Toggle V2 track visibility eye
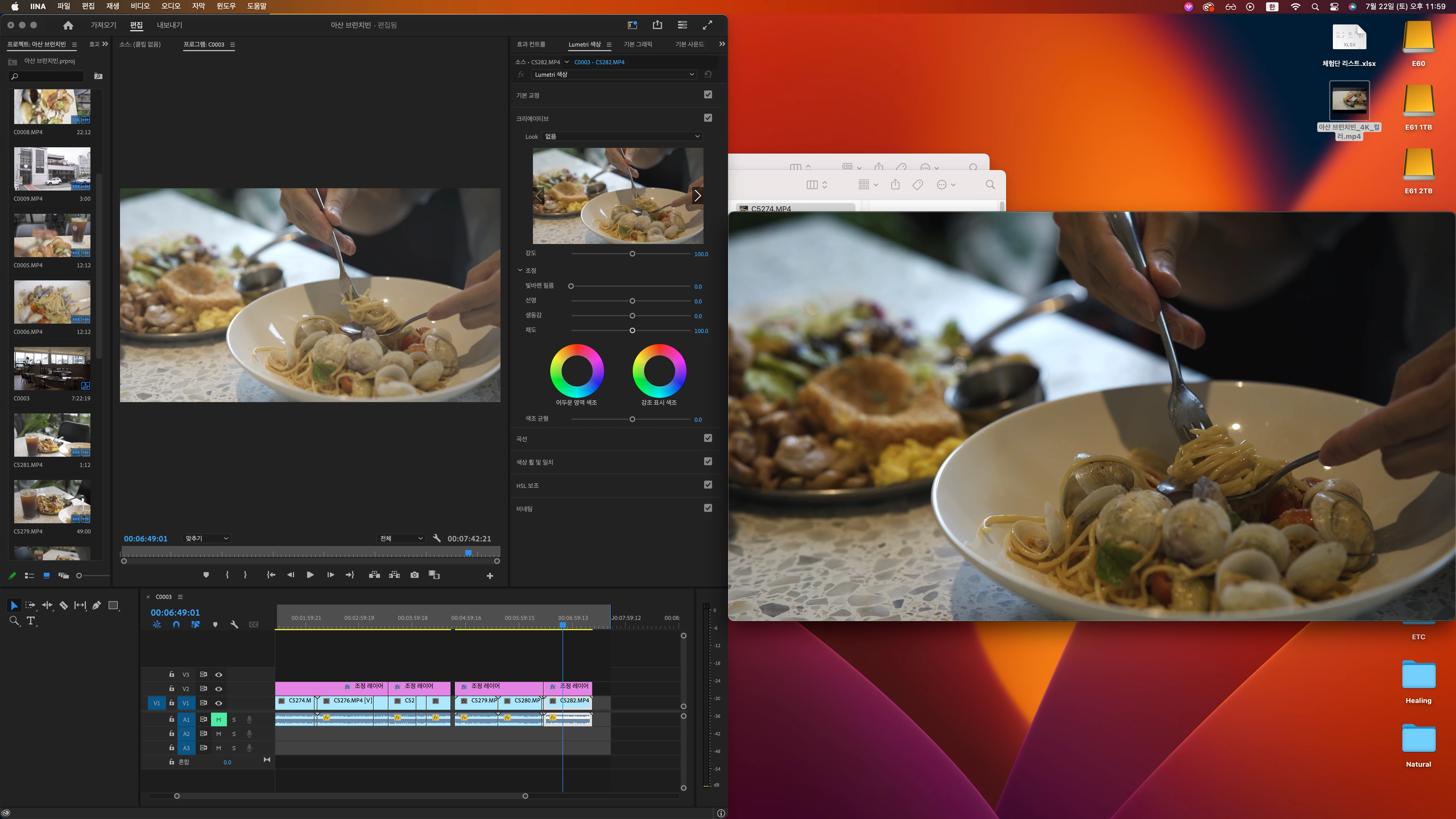The width and height of the screenshot is (1456, 819). point(219,688)
